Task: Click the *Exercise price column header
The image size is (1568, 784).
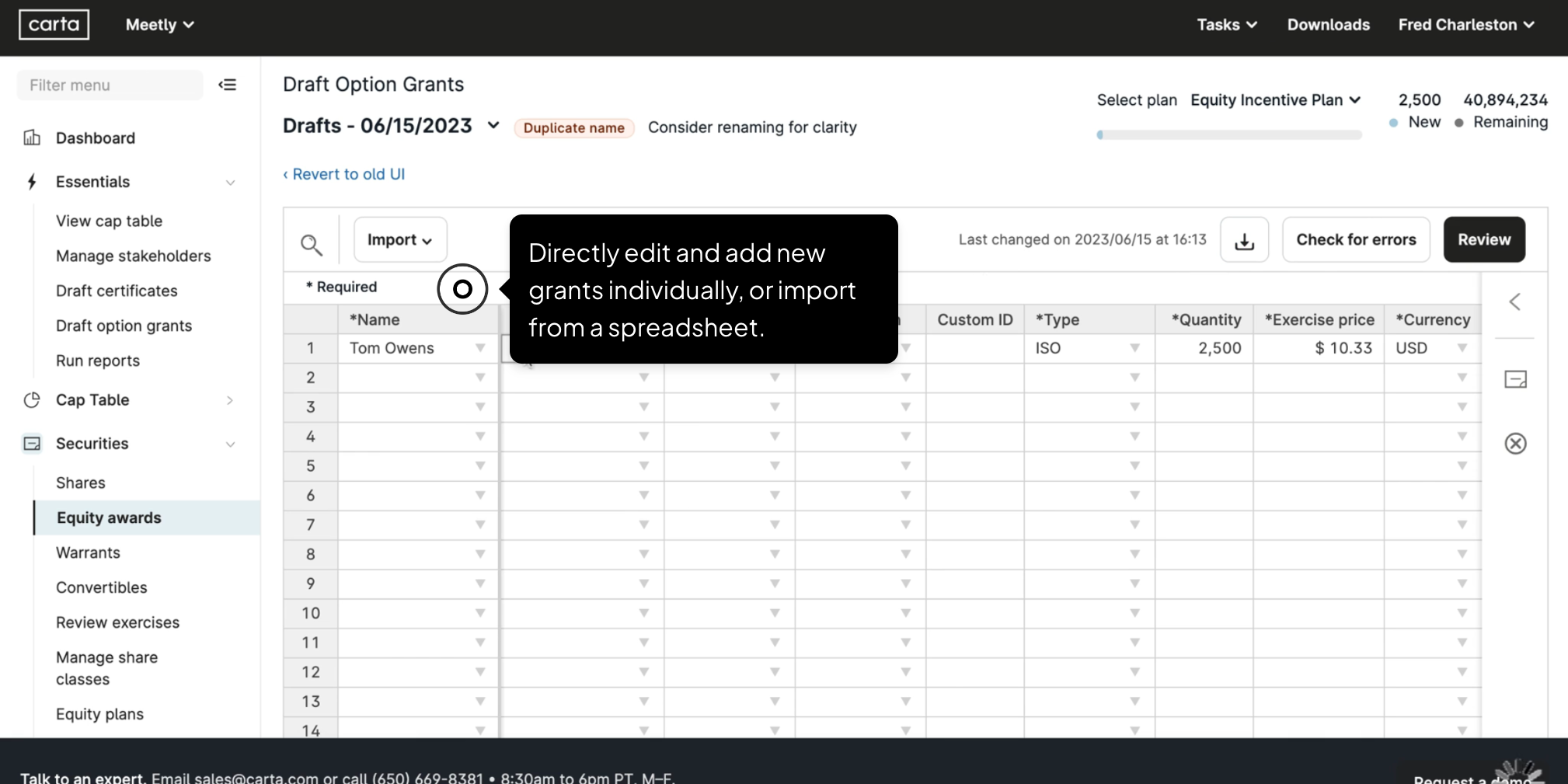Action: coord(1319,319)
